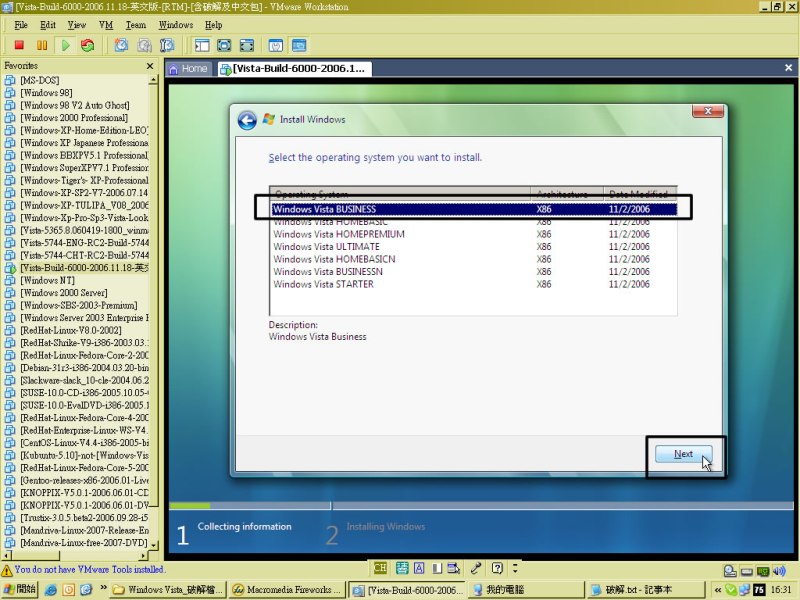The image size is (800, 600).
Task: Select [Windows 98 V2 Auto Ghost] favorite
Action: 74,106
